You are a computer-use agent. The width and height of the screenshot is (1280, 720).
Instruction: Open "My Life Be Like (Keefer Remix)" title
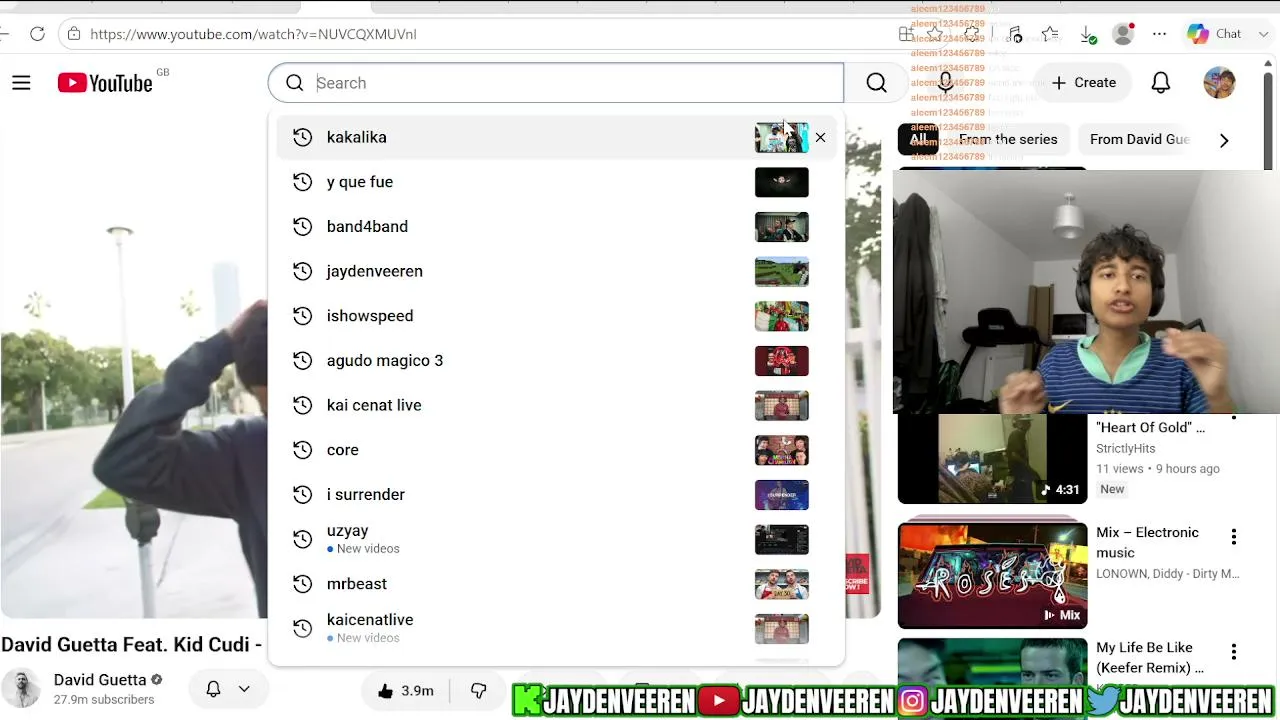point(1150,658)
